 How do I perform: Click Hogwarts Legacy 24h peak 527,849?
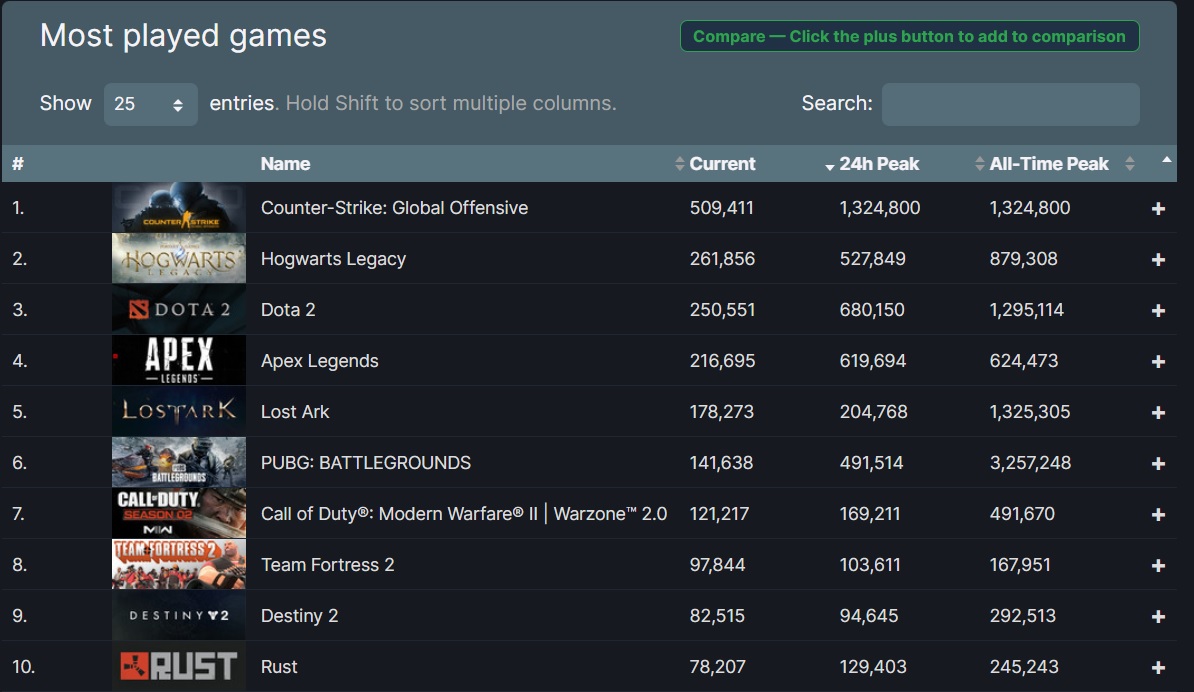coord(873,259)
